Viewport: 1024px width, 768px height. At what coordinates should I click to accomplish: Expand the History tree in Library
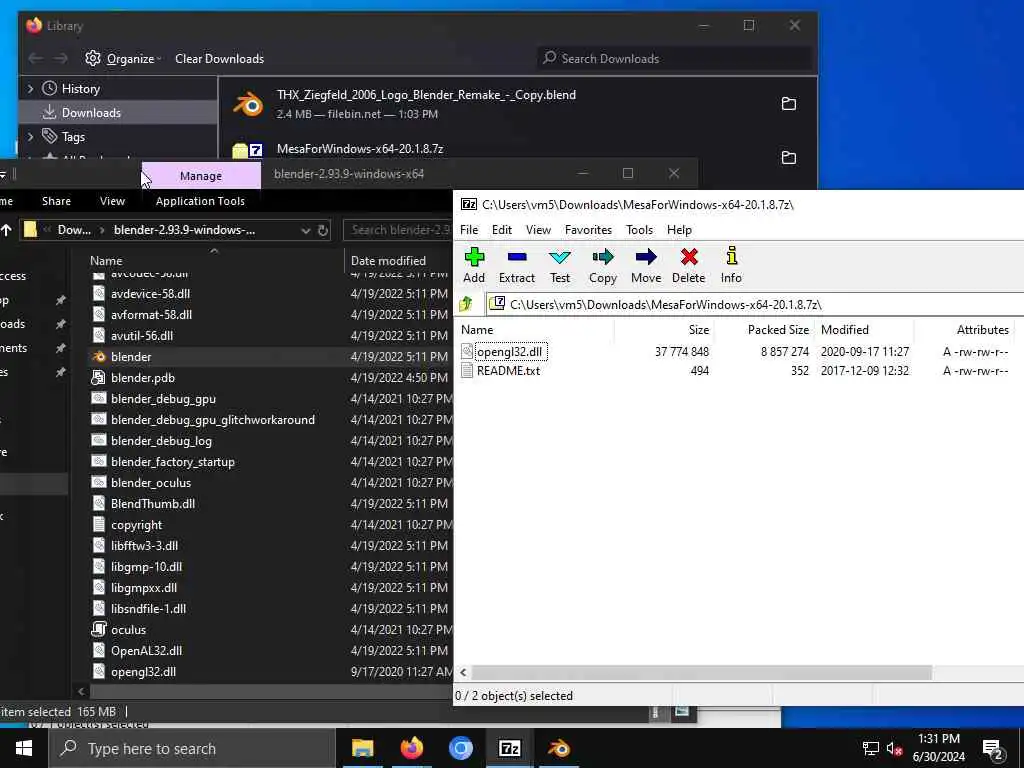[30, 88]
